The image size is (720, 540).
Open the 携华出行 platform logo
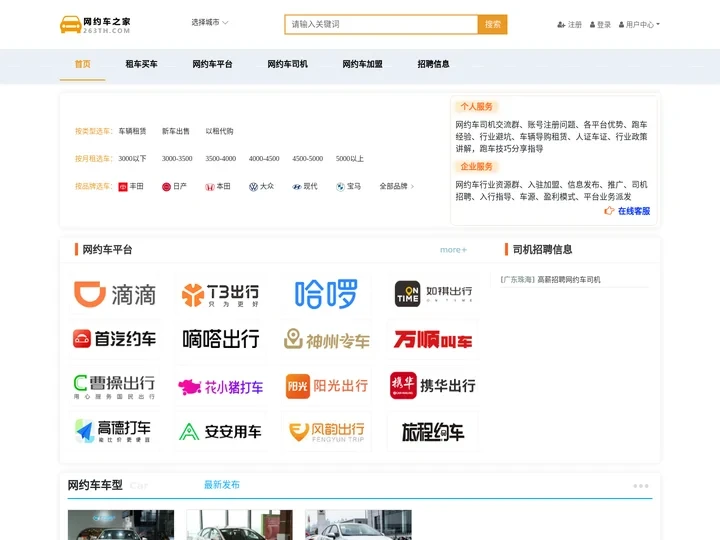[x=433, y=386]
